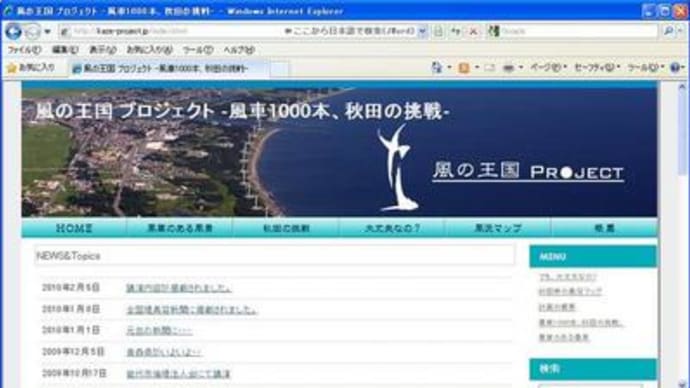The image size is (690, 388).
Task: Click the search magnifier icon
Action: click(x=668, y=31)
